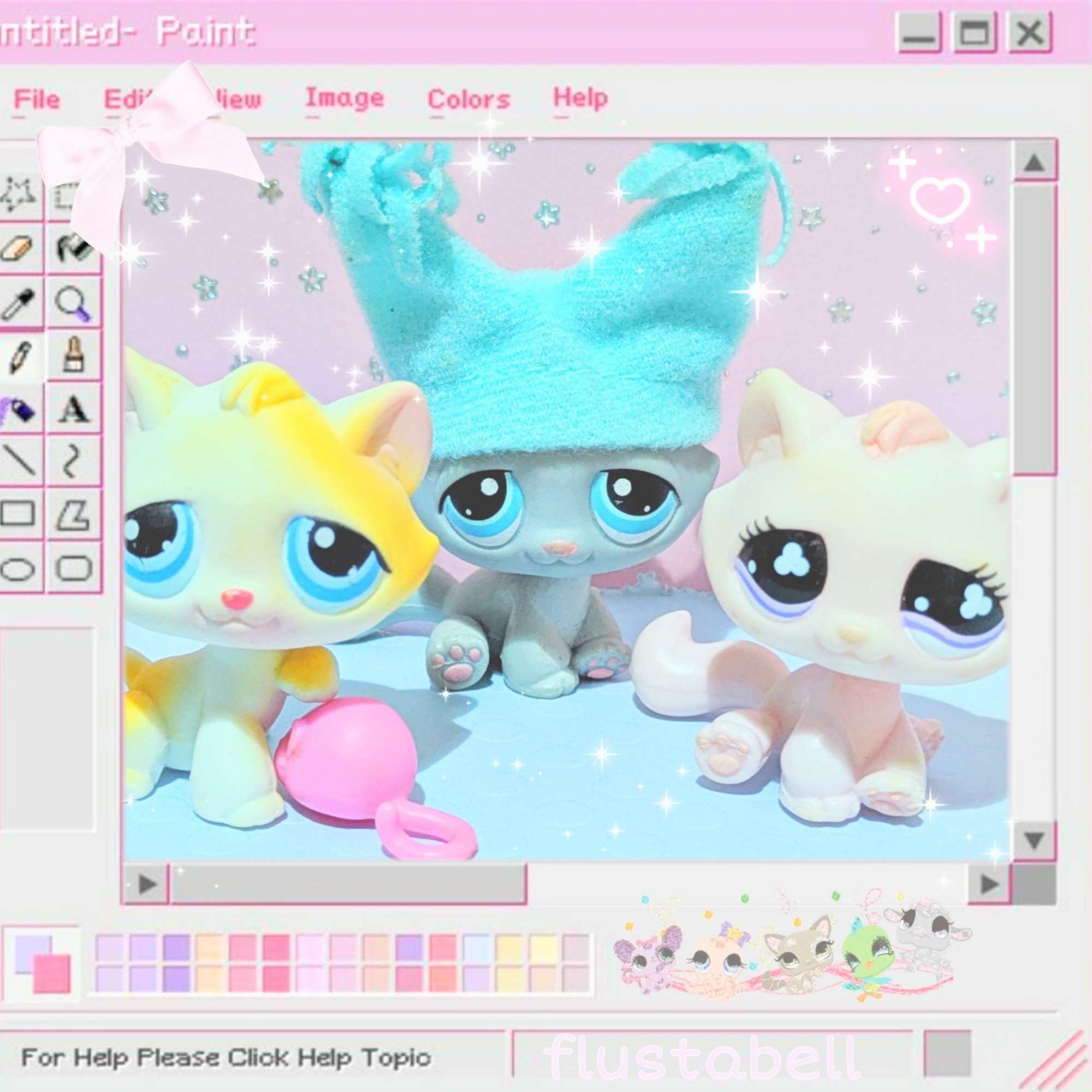The width and height of the screenshot is (1092, 1092).
Task: Click the "untitled - Paint" window title
Action: point(127,32)
